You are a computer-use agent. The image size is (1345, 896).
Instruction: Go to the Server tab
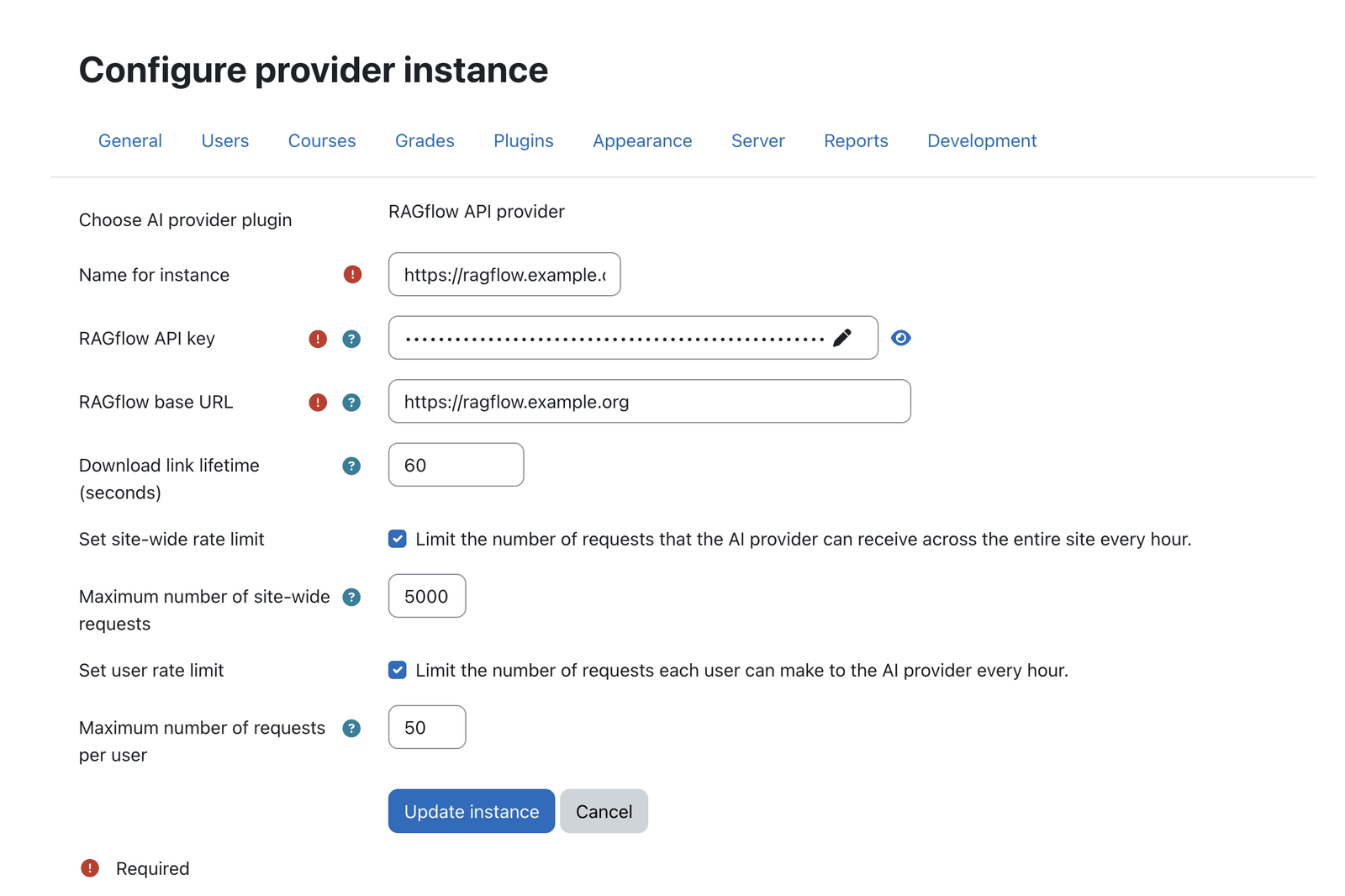tap(758, 141)
